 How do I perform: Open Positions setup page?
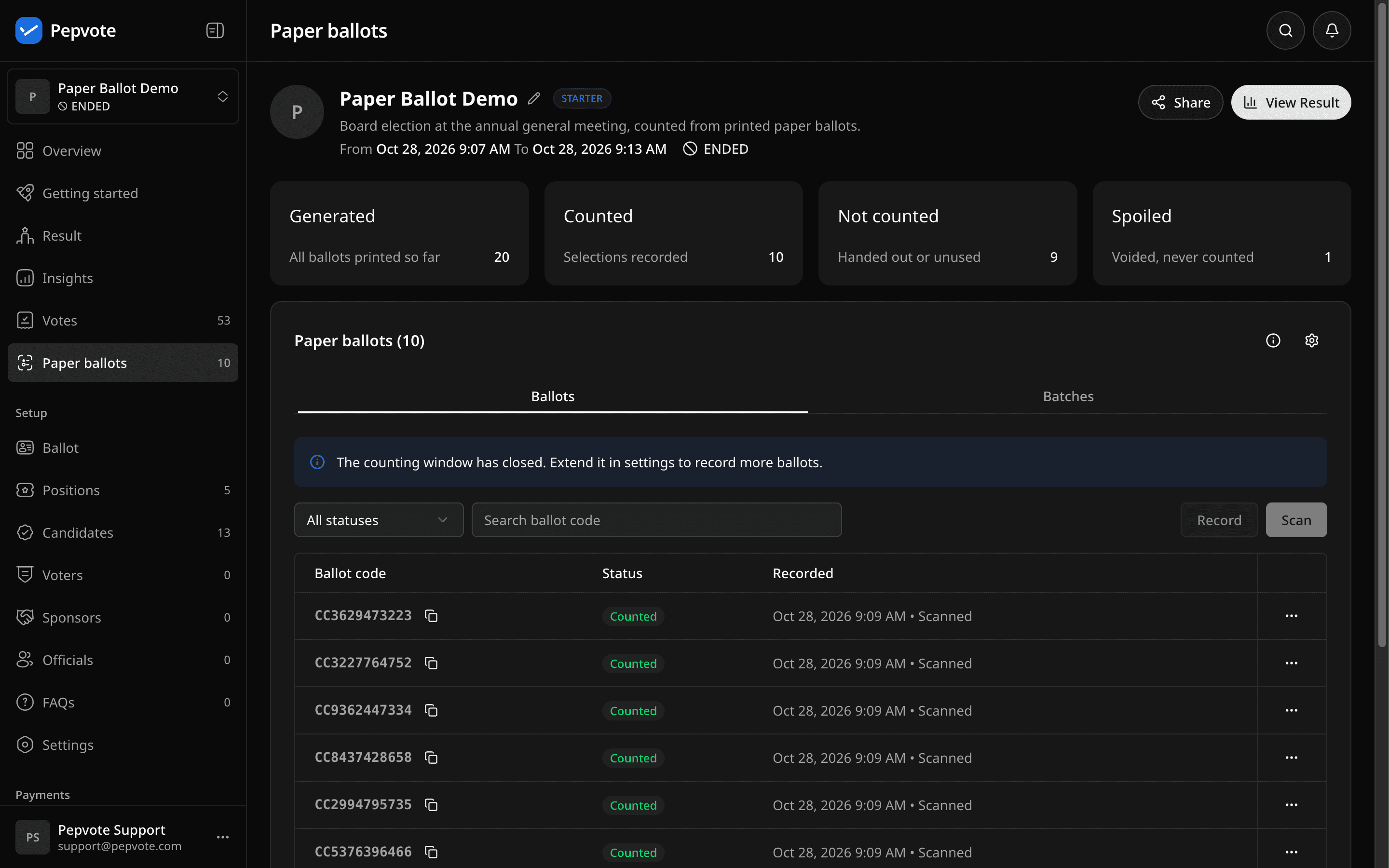pyautogui.click(x=123, y=490)
